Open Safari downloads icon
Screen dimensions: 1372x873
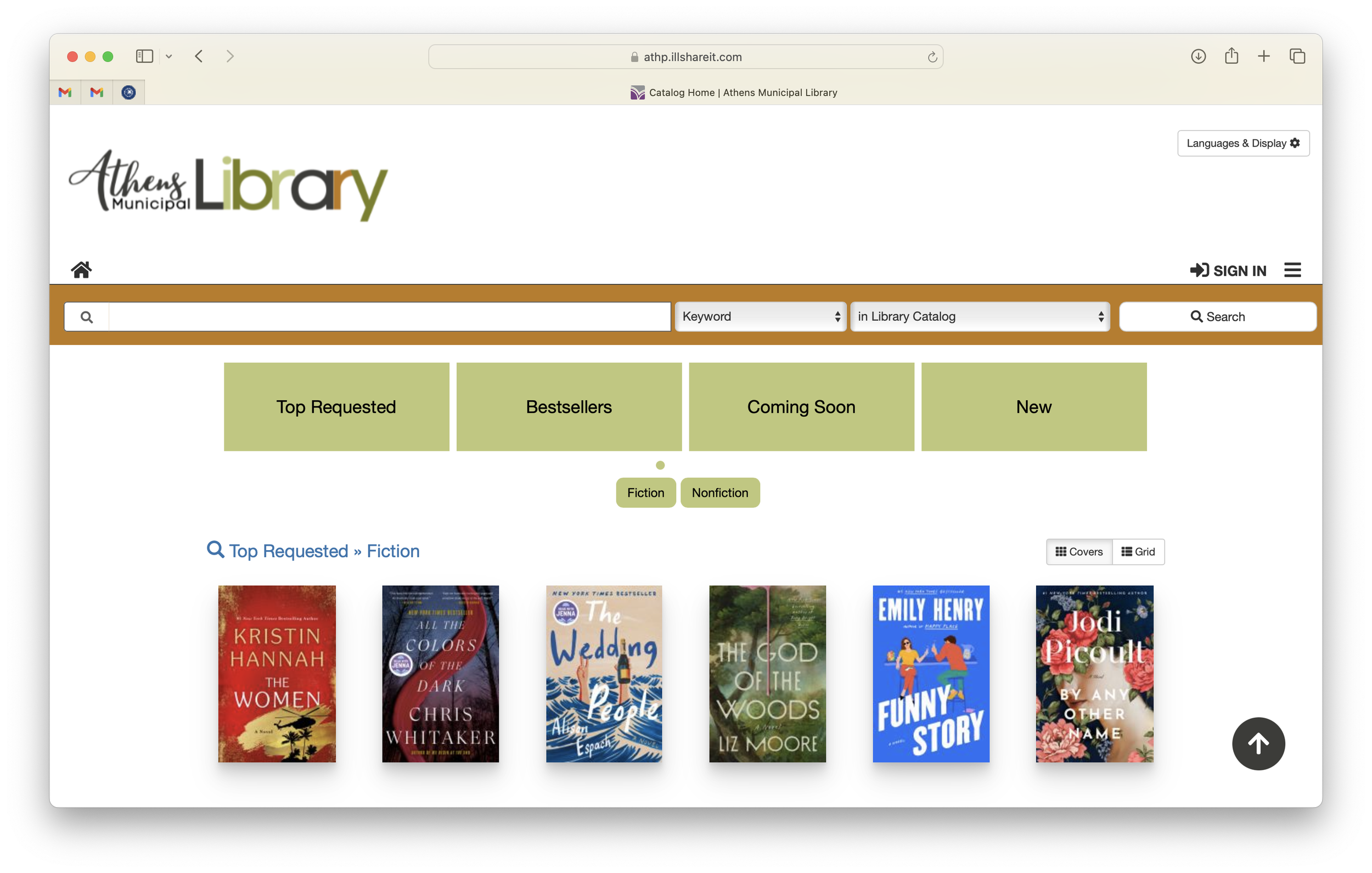pos(1198,57)
